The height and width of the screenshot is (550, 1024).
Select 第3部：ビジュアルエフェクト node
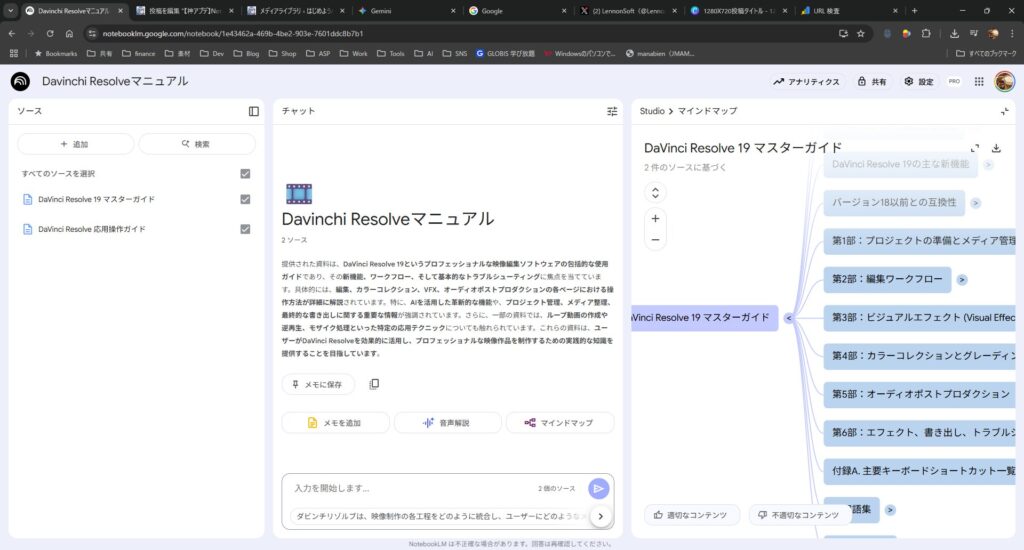[920, 317]
